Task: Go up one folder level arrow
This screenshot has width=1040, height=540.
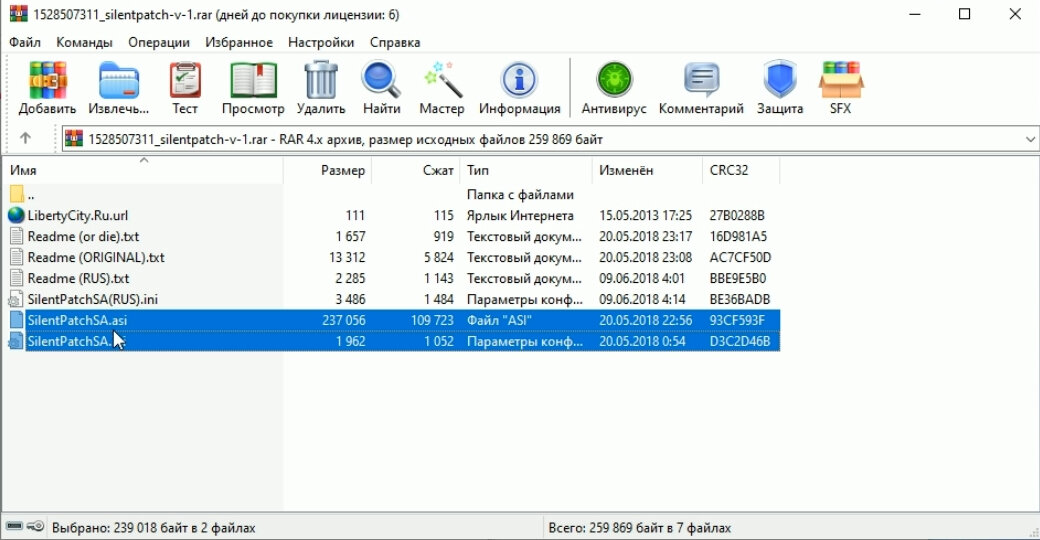Action: tap(25, 139)
